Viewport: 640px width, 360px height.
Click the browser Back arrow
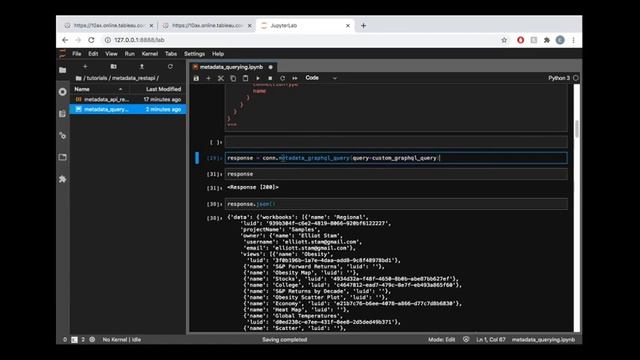[65, 40]
